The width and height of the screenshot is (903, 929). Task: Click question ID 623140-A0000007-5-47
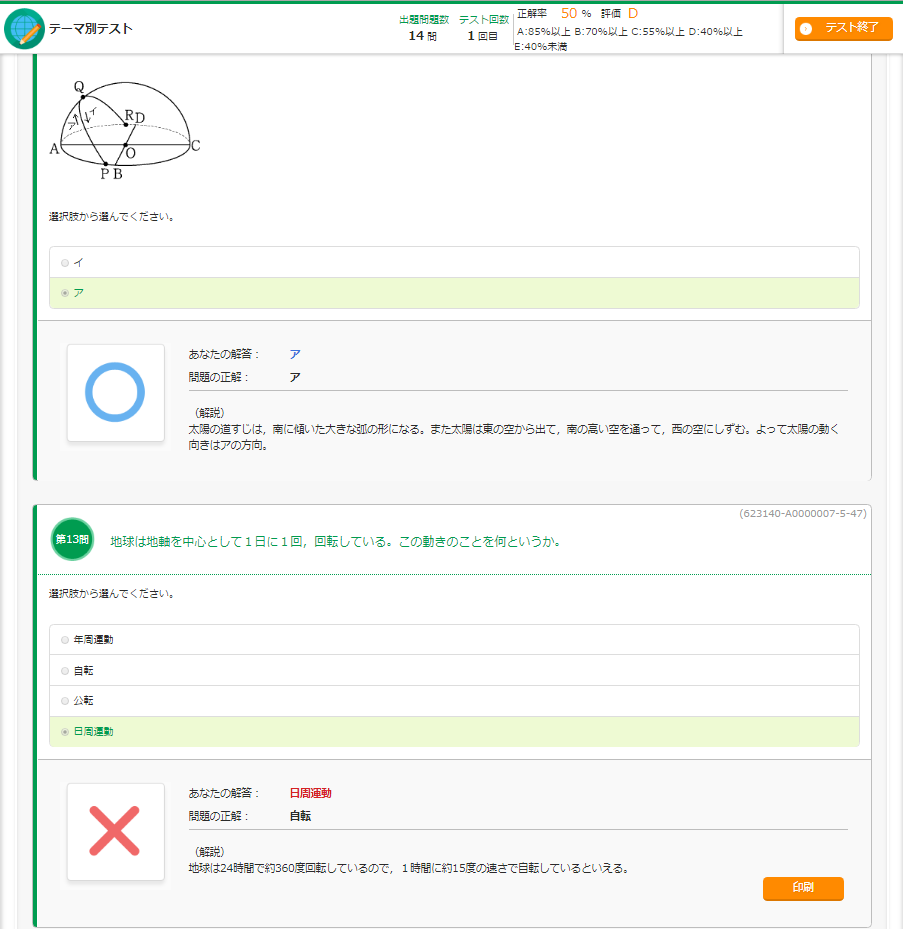(802, 514)
